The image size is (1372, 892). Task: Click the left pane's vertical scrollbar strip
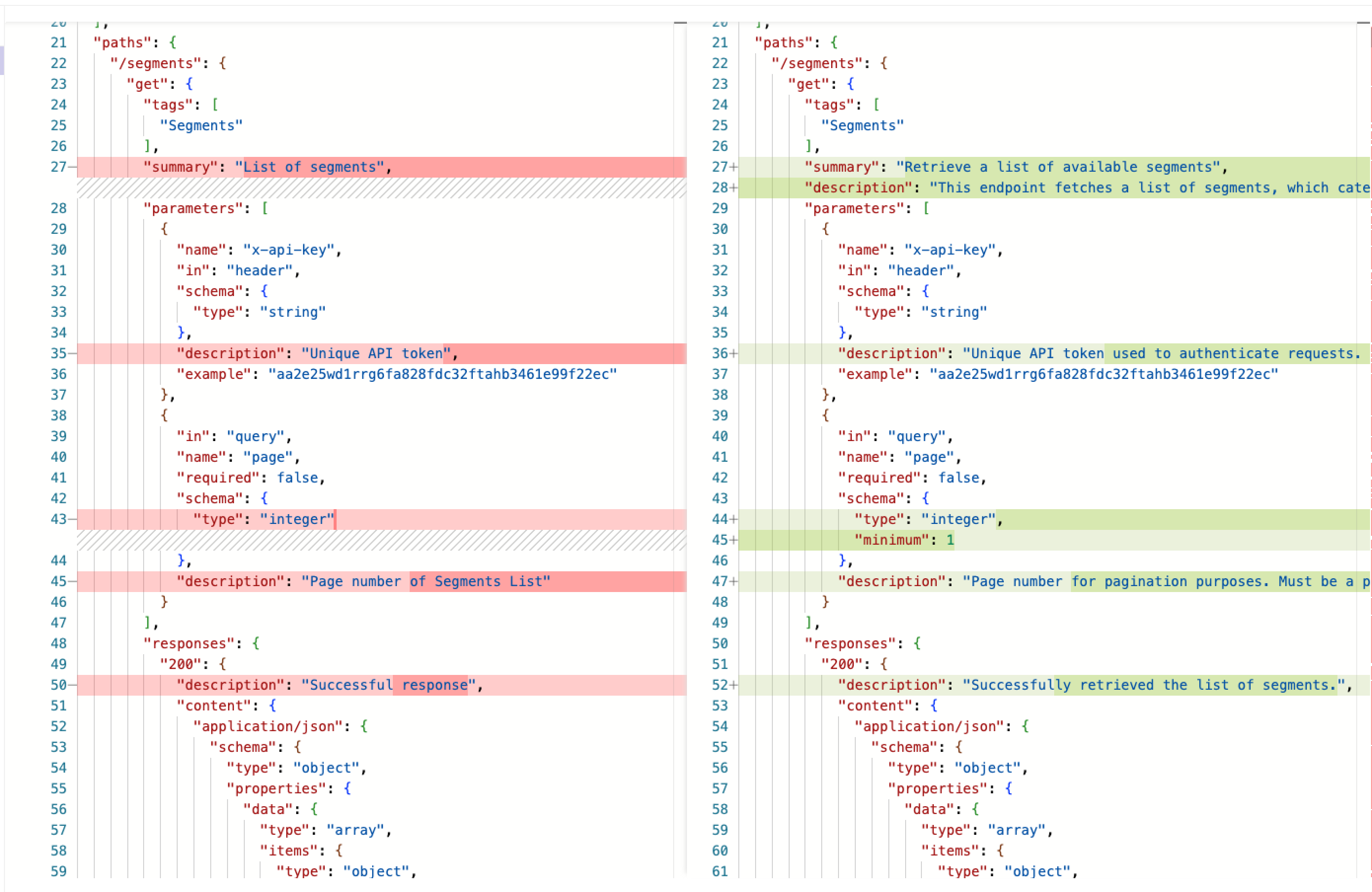(x=680, y=449)
